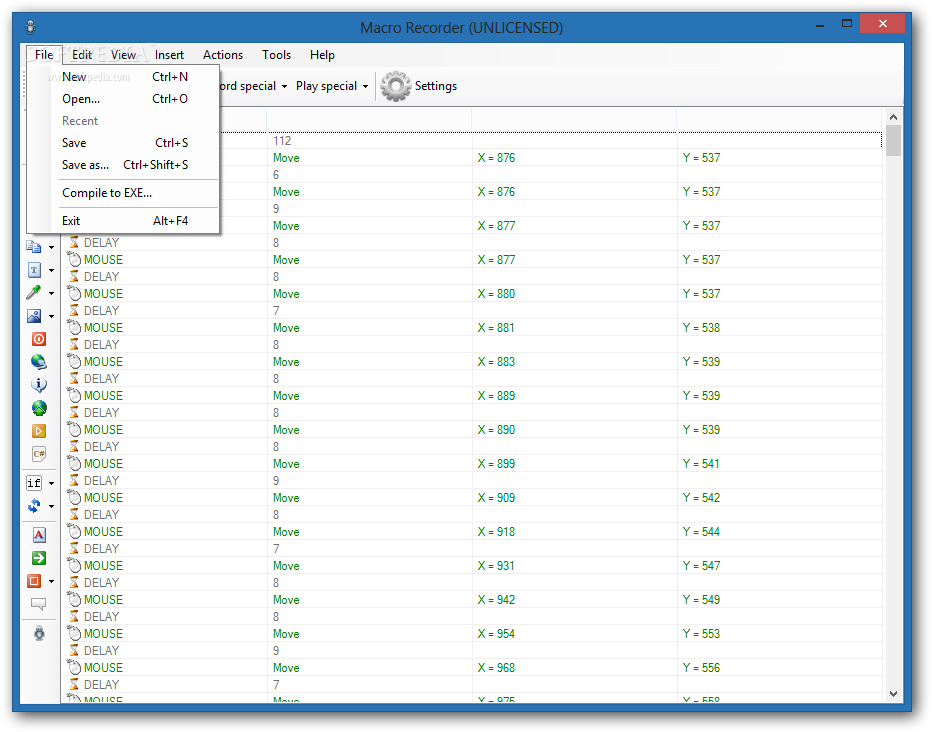Click the scrollbar up arrow
Viewport: 932px width, 732px height.
pyautogui.click(x=893, y=116)
